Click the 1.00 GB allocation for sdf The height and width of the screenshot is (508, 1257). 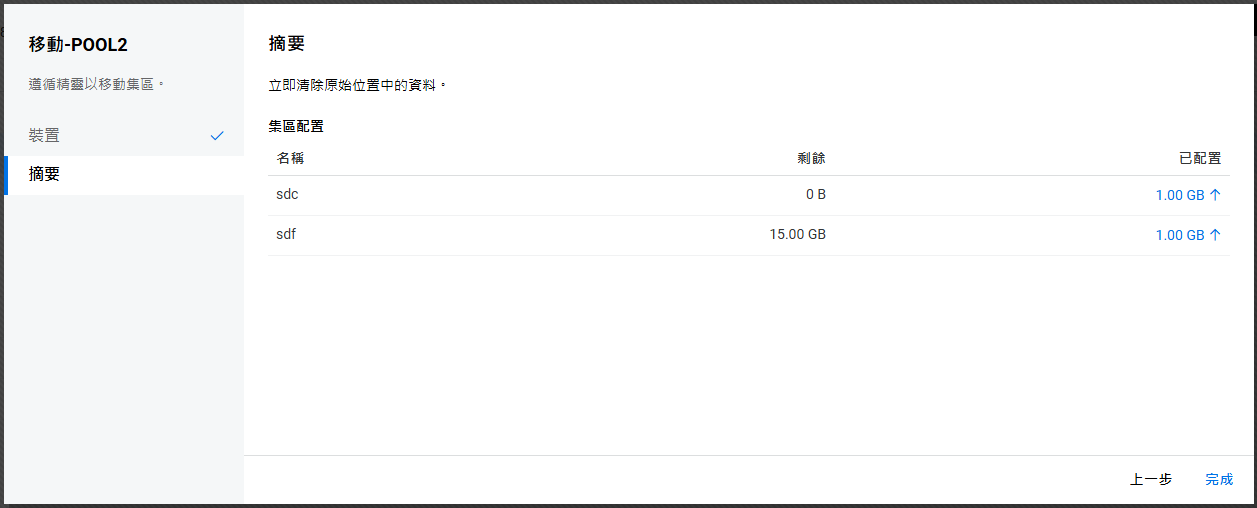1180,235
